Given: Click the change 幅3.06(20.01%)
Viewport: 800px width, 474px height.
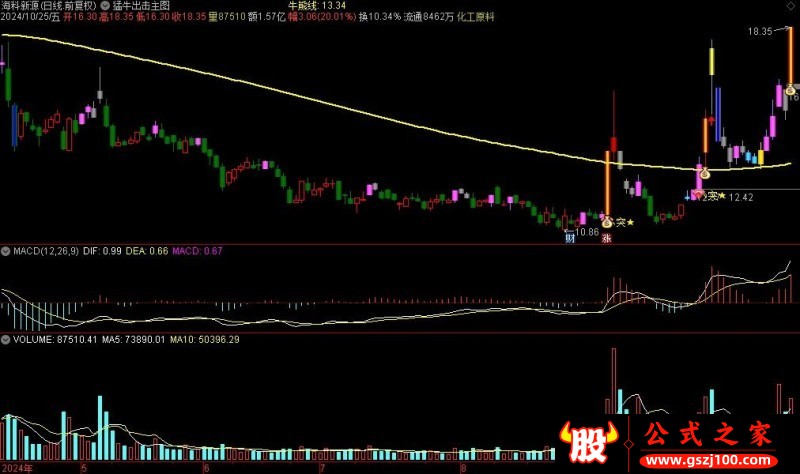Looking at the screenshot, I should click(322, 17).
